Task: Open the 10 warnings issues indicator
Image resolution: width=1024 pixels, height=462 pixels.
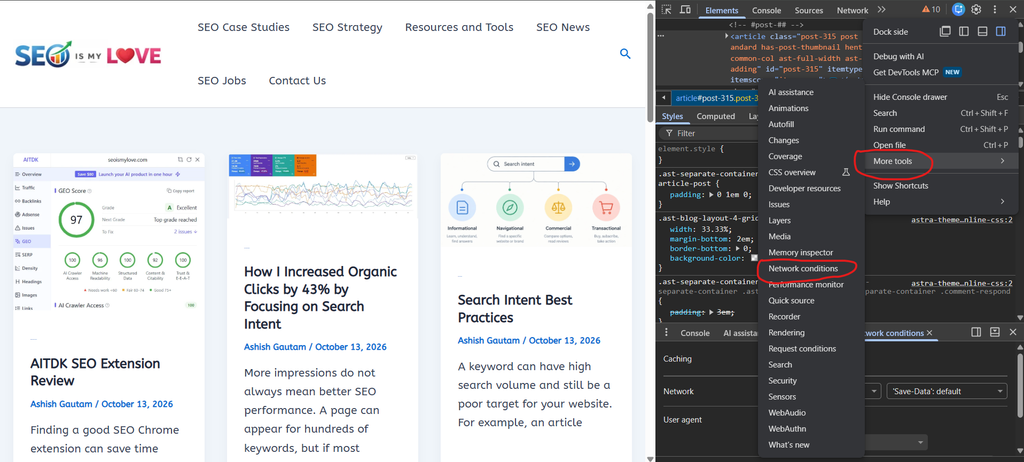Action: [931, 10]
